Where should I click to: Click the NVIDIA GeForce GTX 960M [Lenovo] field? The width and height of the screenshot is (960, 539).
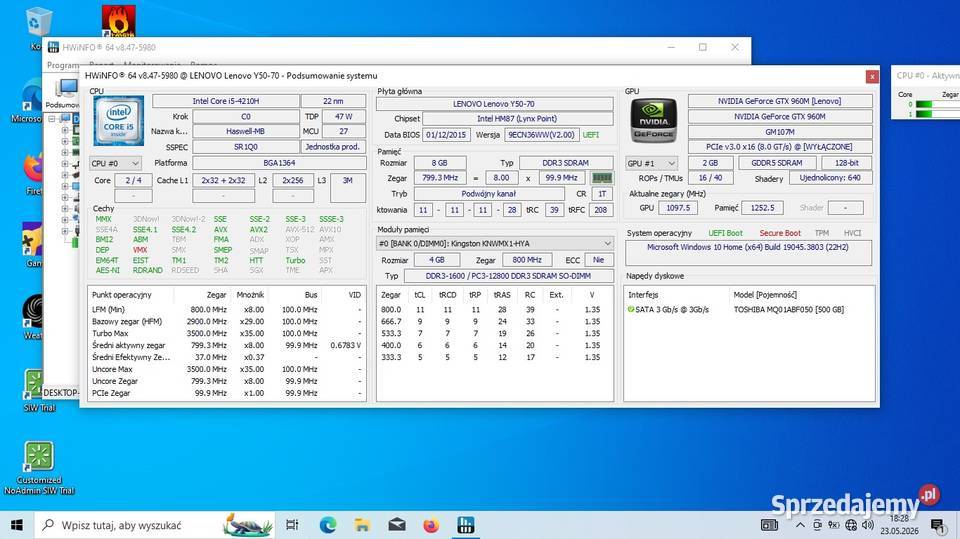(x=779, y=101)
